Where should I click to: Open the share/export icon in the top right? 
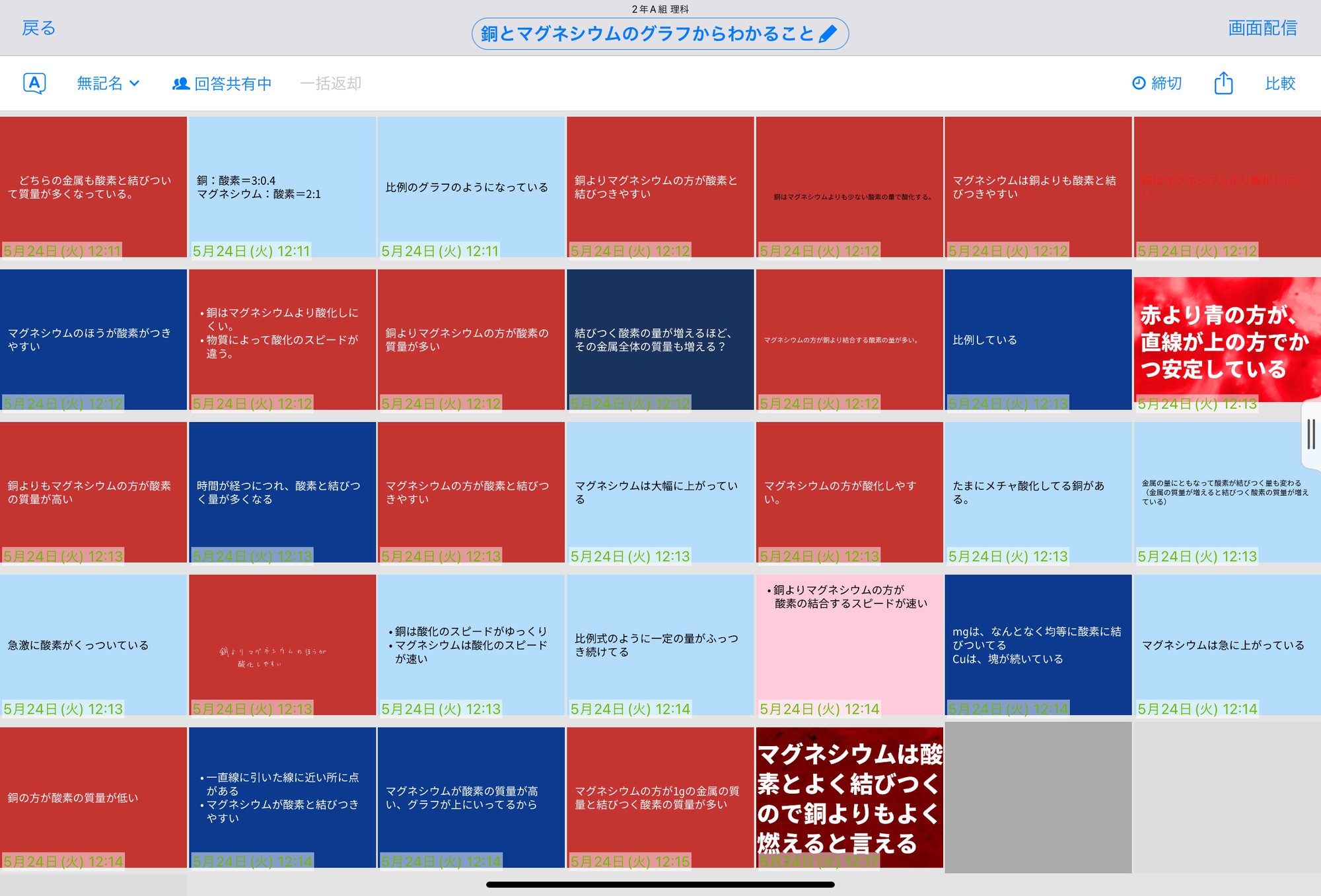click(x=1224, y=83)
